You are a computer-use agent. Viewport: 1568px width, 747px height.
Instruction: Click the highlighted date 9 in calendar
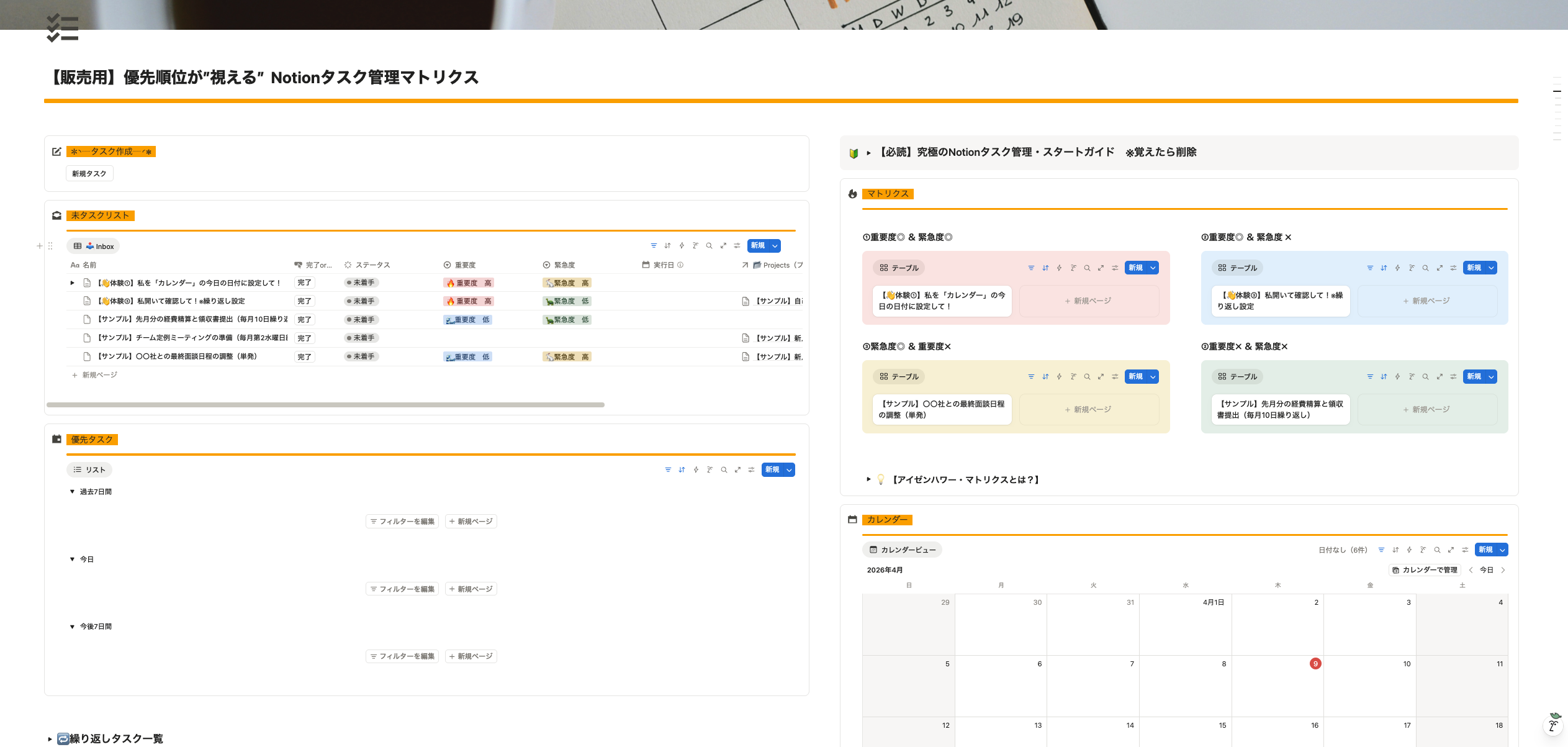[1315, 664]
